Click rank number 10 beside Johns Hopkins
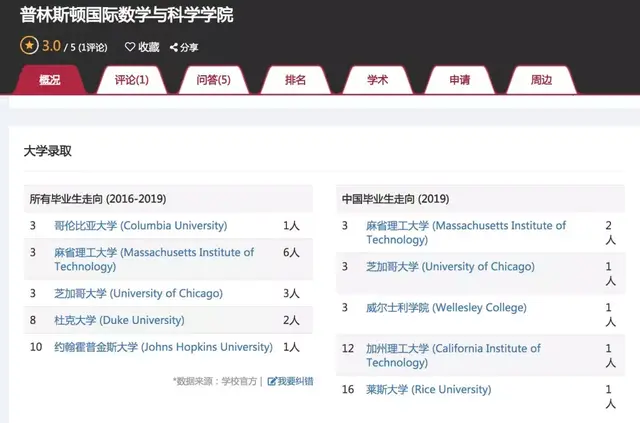Image resolution: width=640 pixels, height=423 pixels. 36,347
